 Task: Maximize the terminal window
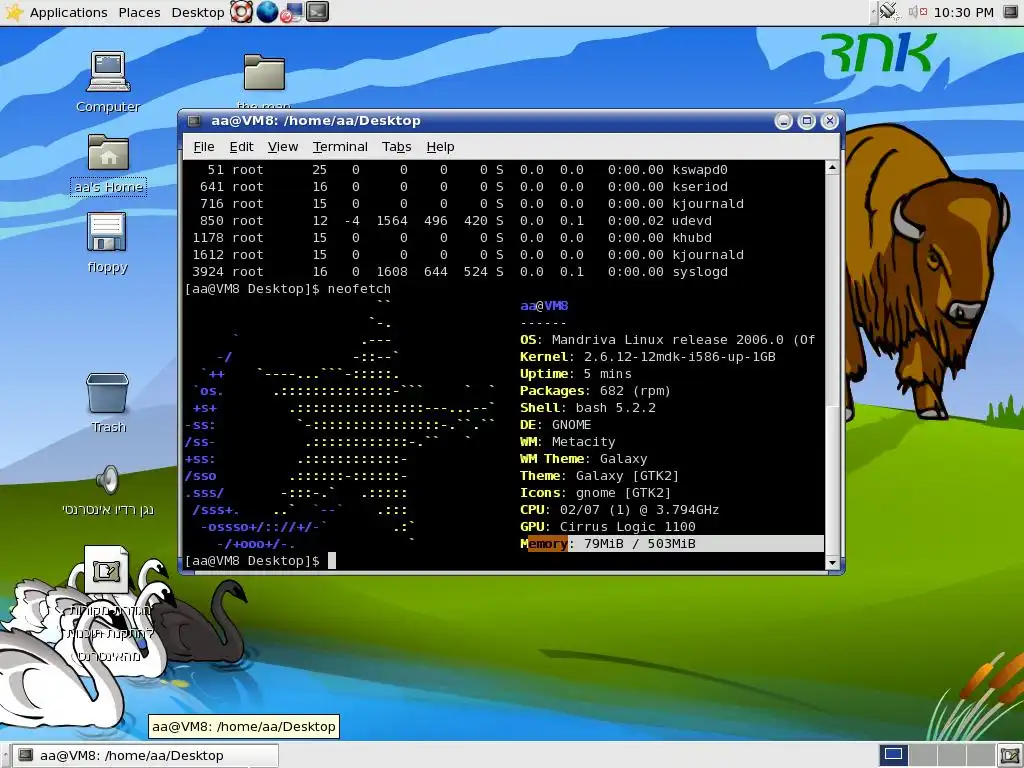807,121
